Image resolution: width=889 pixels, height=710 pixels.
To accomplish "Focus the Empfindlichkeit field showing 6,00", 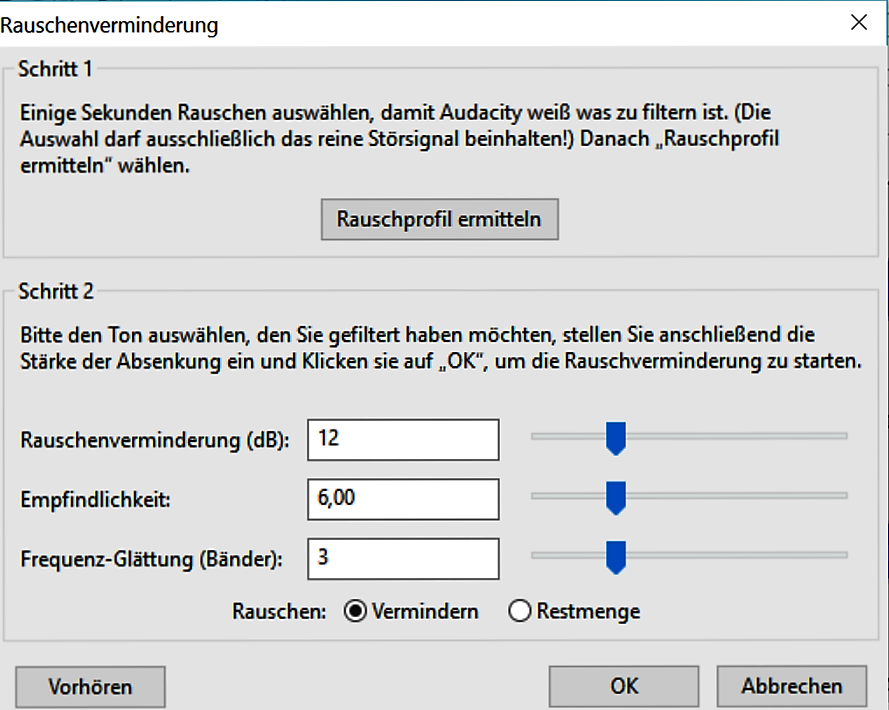I will pyautogui.click(x=403, y=498).
